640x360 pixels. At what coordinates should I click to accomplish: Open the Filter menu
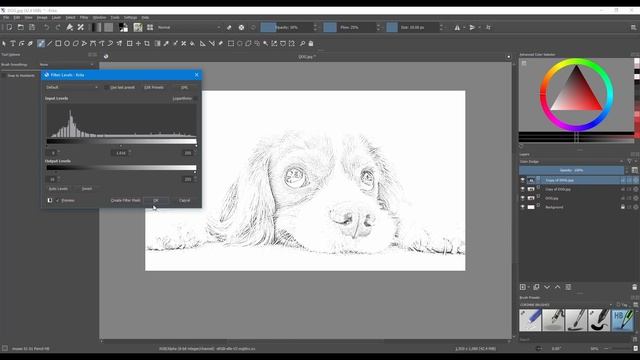tap(84, 18)
